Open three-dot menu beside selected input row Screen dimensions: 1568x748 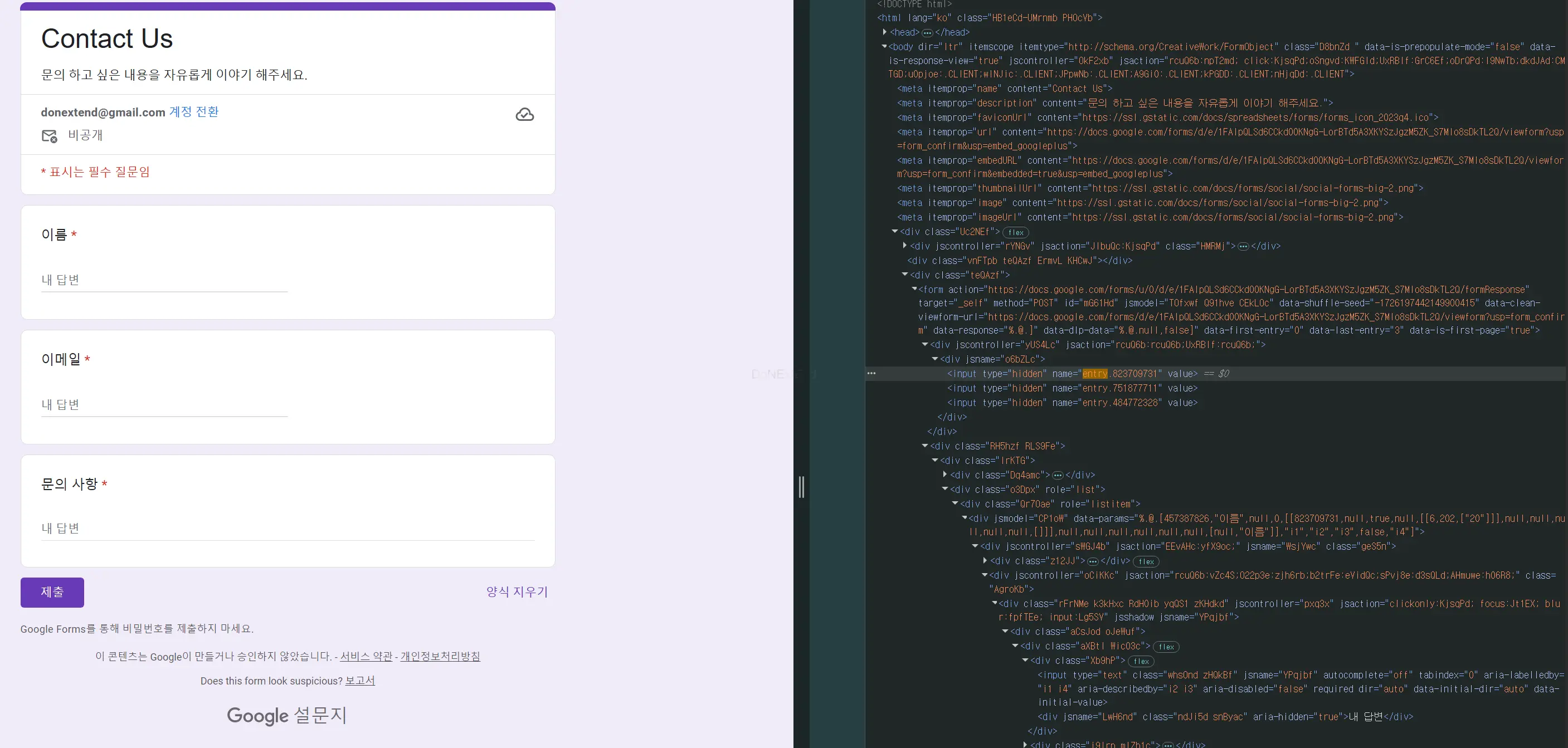tap(871, 373)
